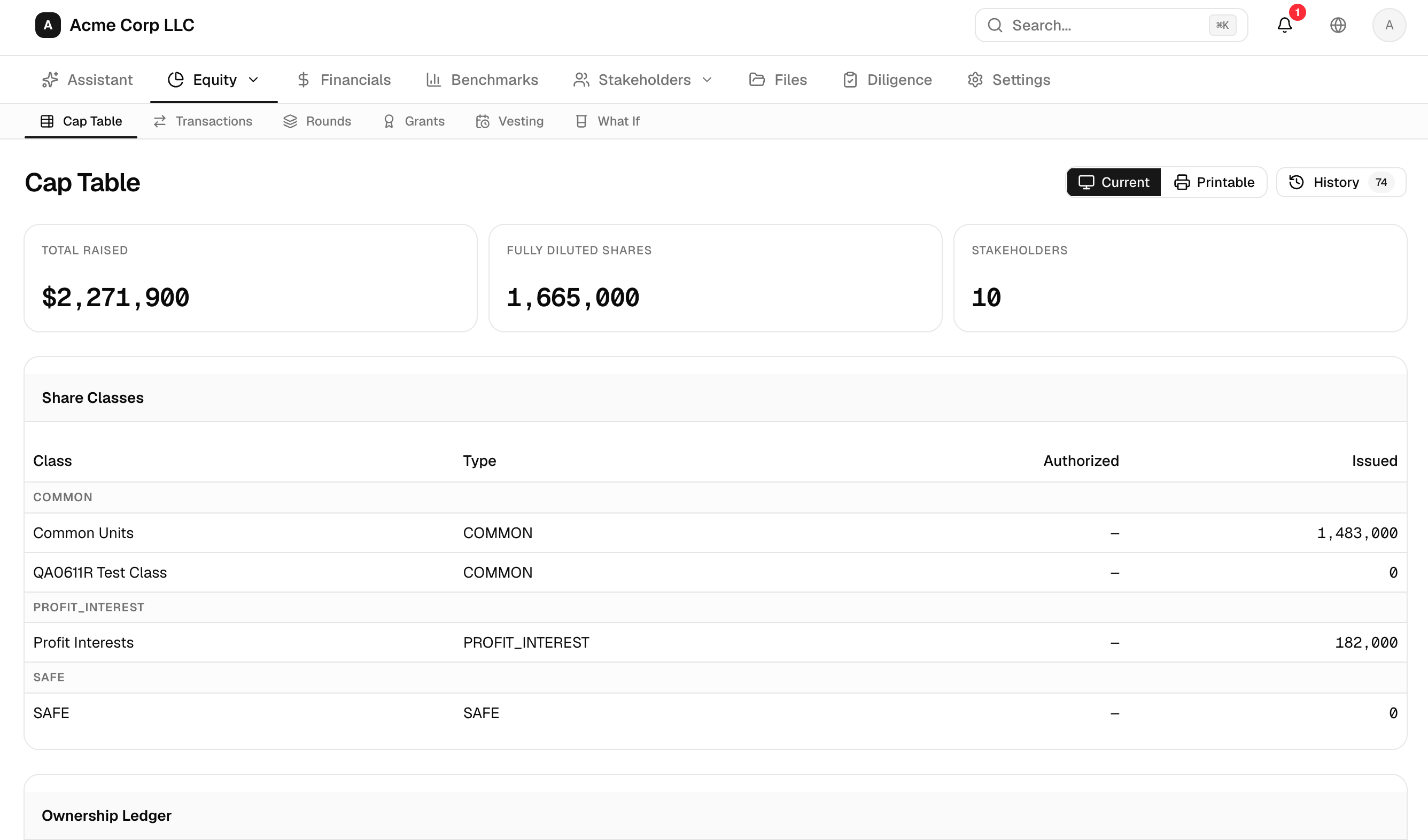Viewport: 1428px width, 840px height.
Task: Switch to the Printable view
Action: click(1214, 182)
